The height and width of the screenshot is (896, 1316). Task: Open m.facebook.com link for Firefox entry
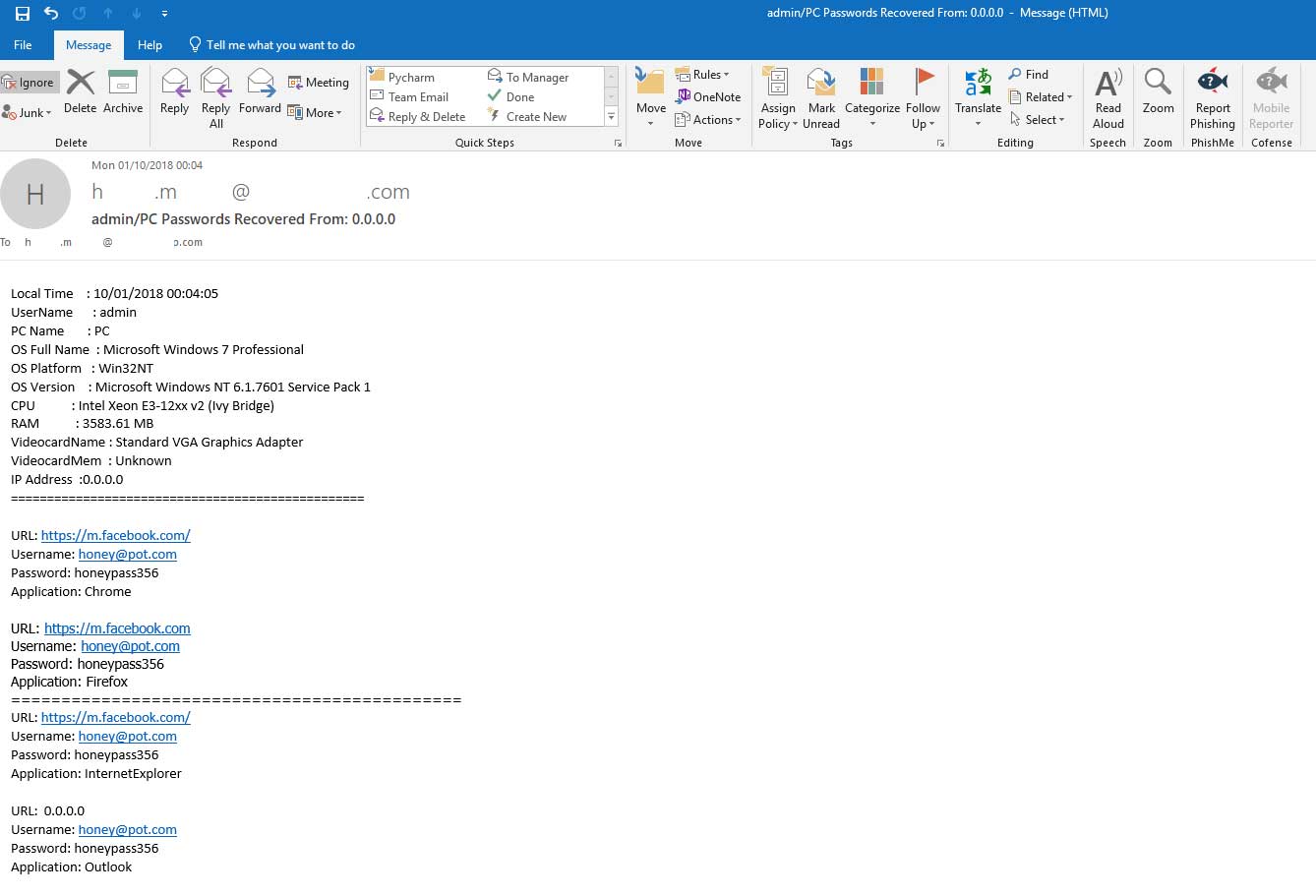(x=117, y=628)
